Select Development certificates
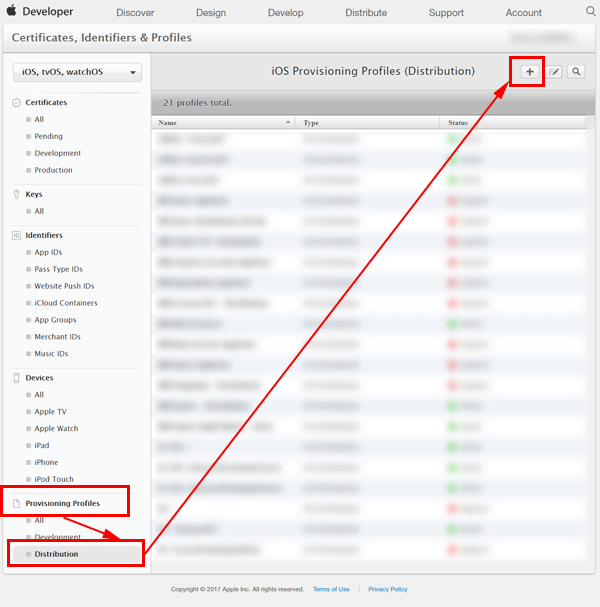The image size is (600, 607). coord(58,153)
